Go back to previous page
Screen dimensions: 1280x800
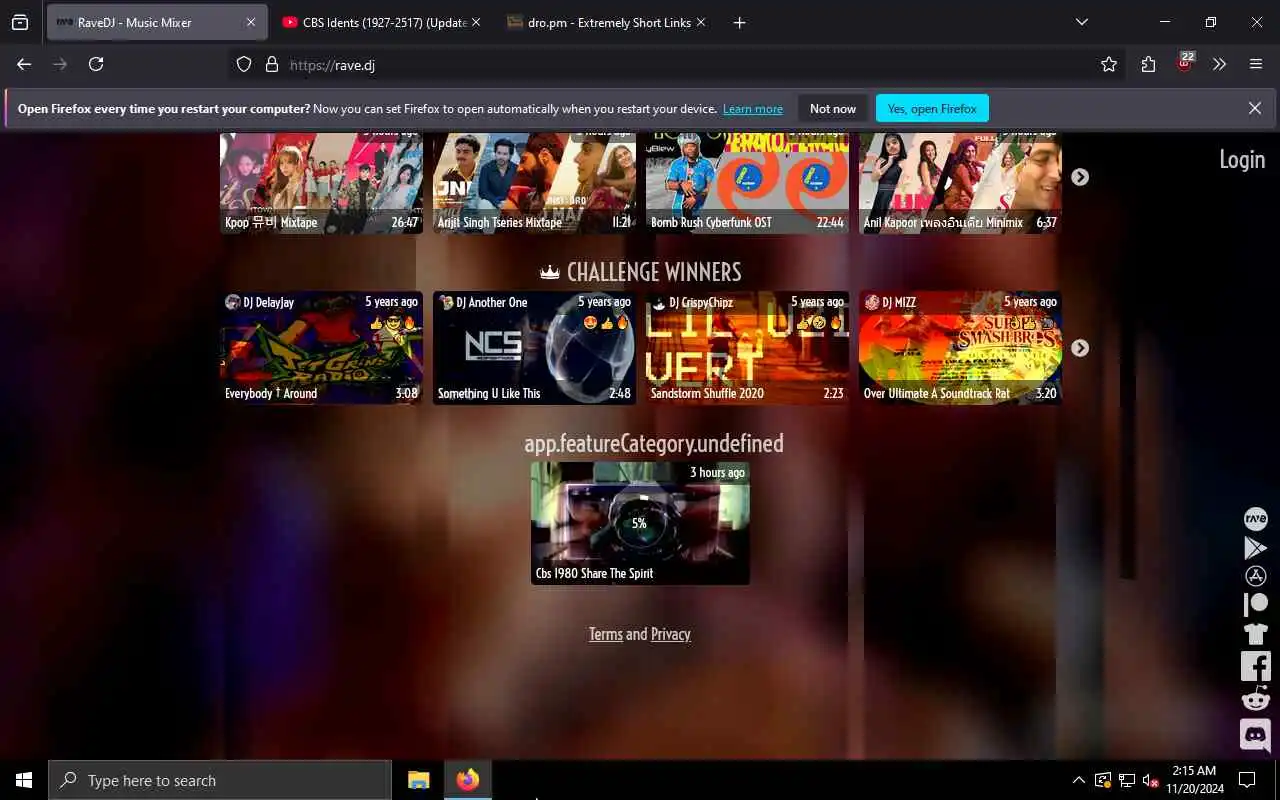coord(24,64)
